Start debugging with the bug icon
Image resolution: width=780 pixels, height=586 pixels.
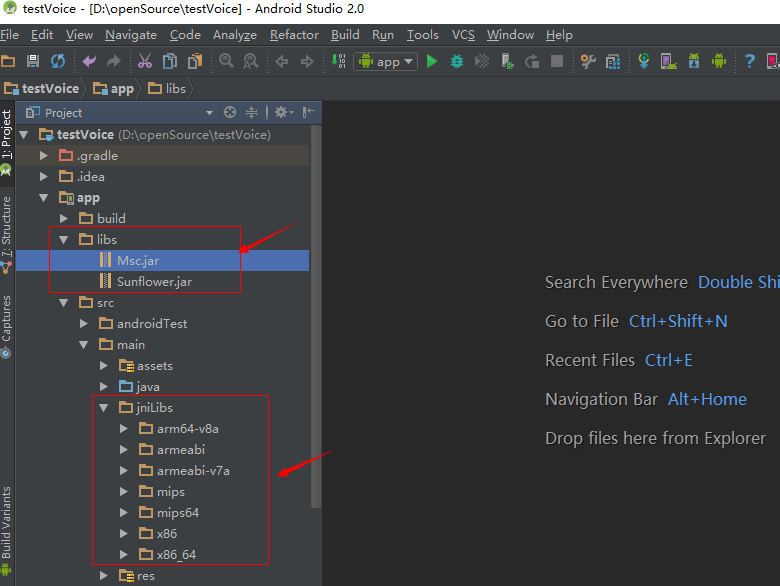pos(457,62)
